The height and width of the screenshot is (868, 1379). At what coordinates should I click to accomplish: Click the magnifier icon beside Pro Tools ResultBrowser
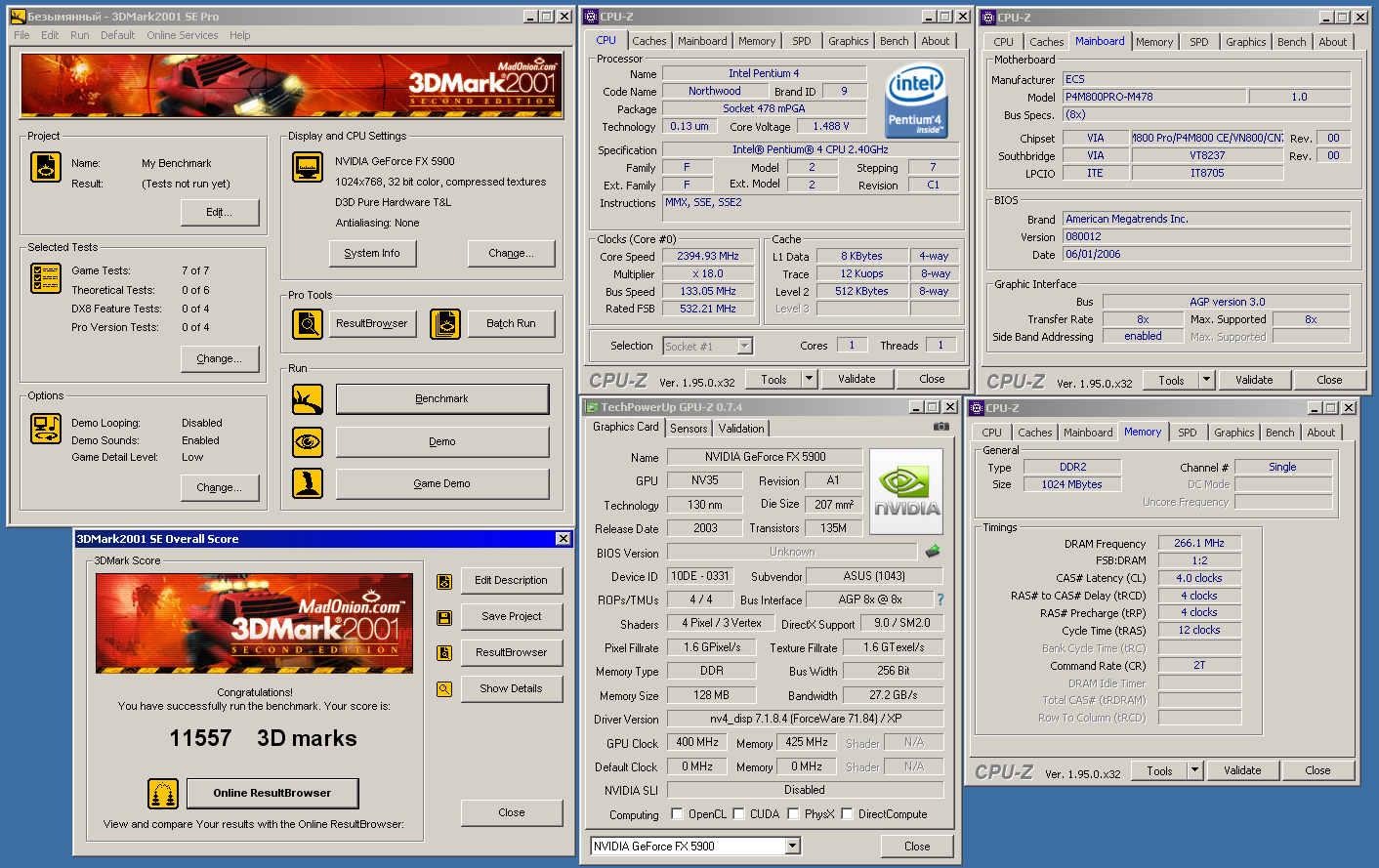click(308, 323)
